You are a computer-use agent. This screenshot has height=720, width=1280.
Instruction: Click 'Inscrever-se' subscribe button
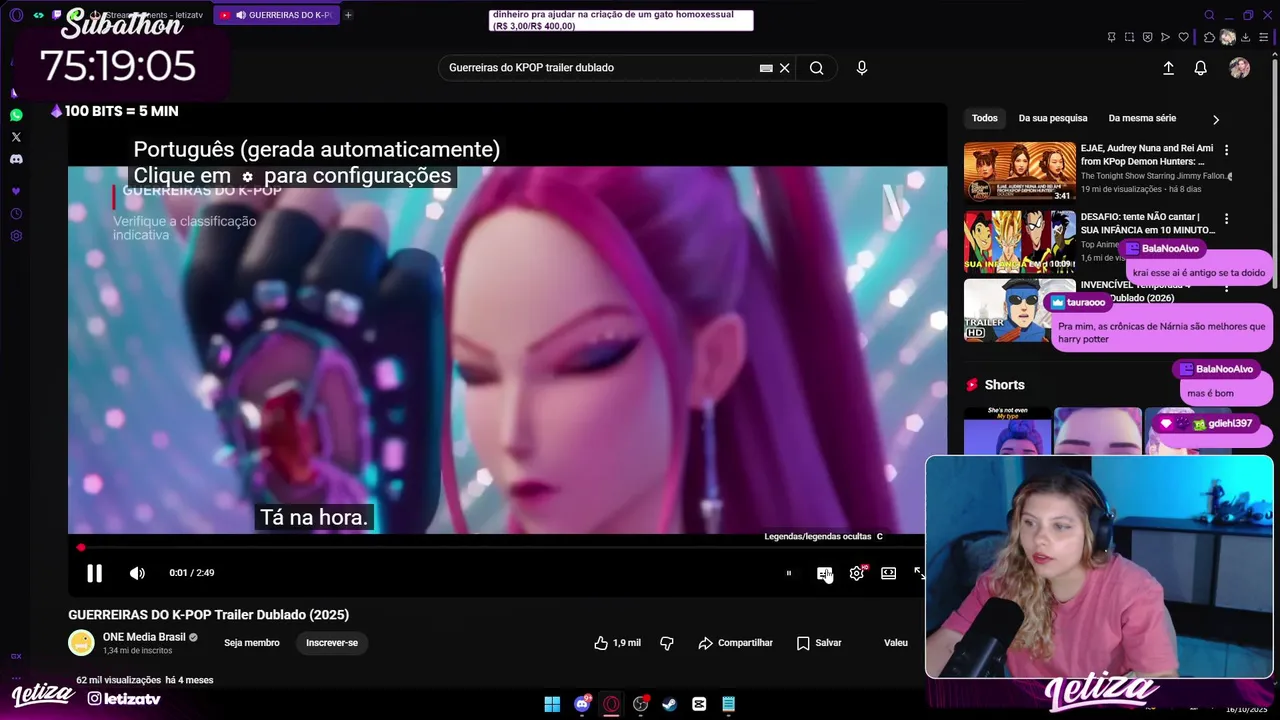pos(332,643)
